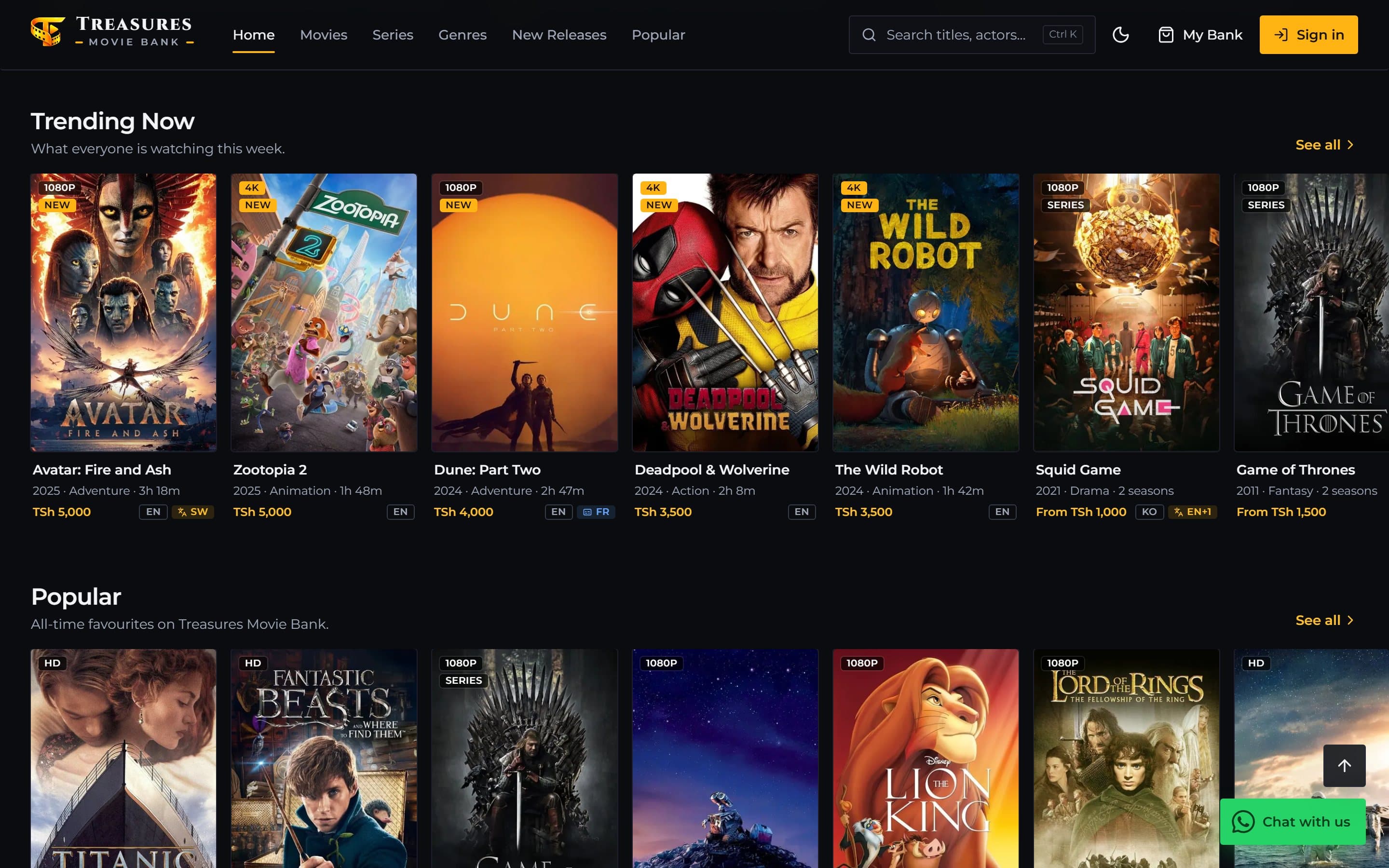Image resolution: width=1389 pixels, height=868 pixels.
Task: Open the Dune: Part Two poster
Action: pos(525,312)
